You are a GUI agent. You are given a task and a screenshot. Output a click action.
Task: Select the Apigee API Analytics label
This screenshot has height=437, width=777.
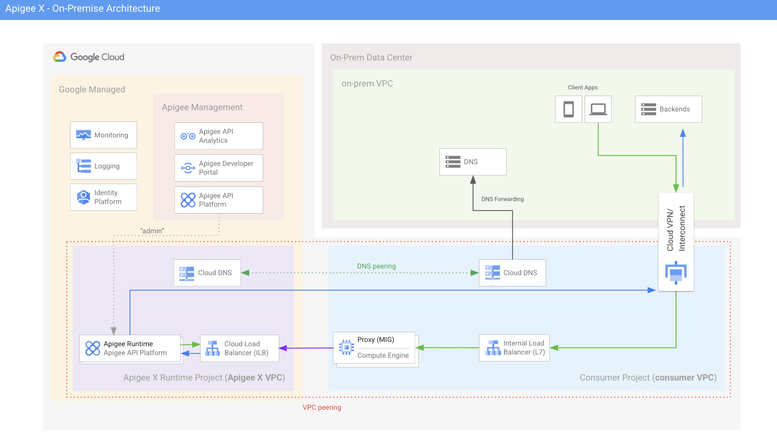[x=216, y=136]
